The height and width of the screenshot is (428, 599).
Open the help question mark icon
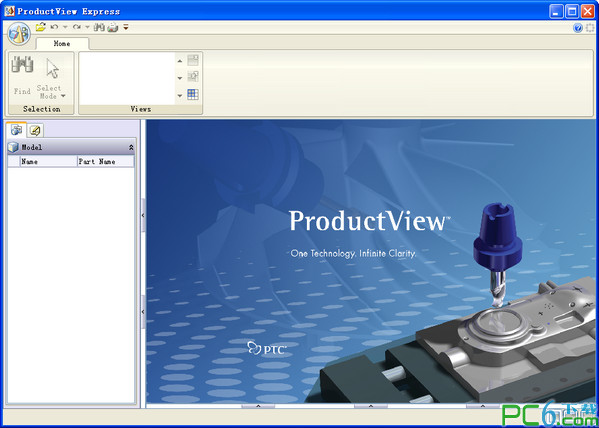click(578, 28)
